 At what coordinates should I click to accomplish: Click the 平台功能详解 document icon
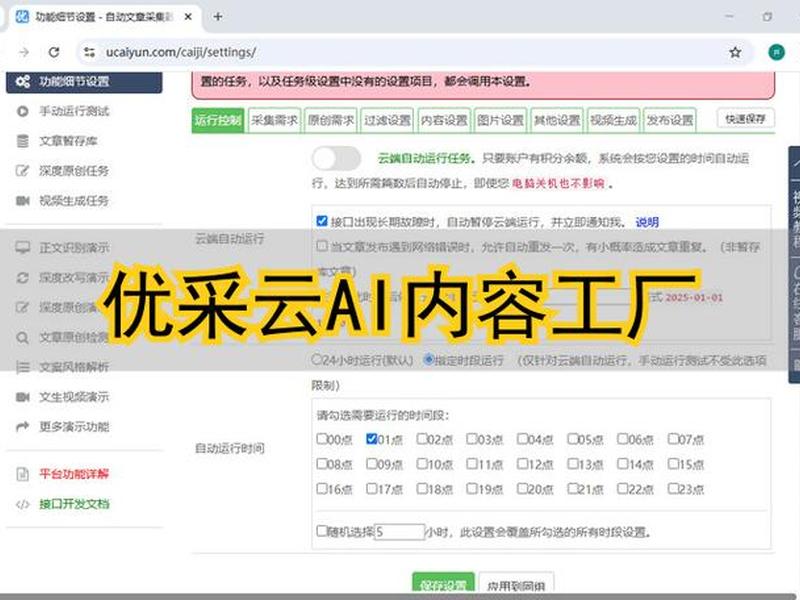(22, 474)
